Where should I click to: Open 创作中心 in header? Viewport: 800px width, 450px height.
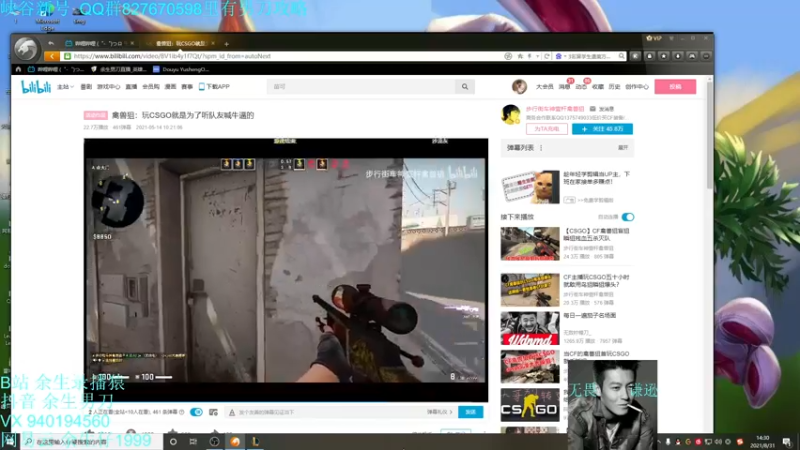(x=637, y=87)
